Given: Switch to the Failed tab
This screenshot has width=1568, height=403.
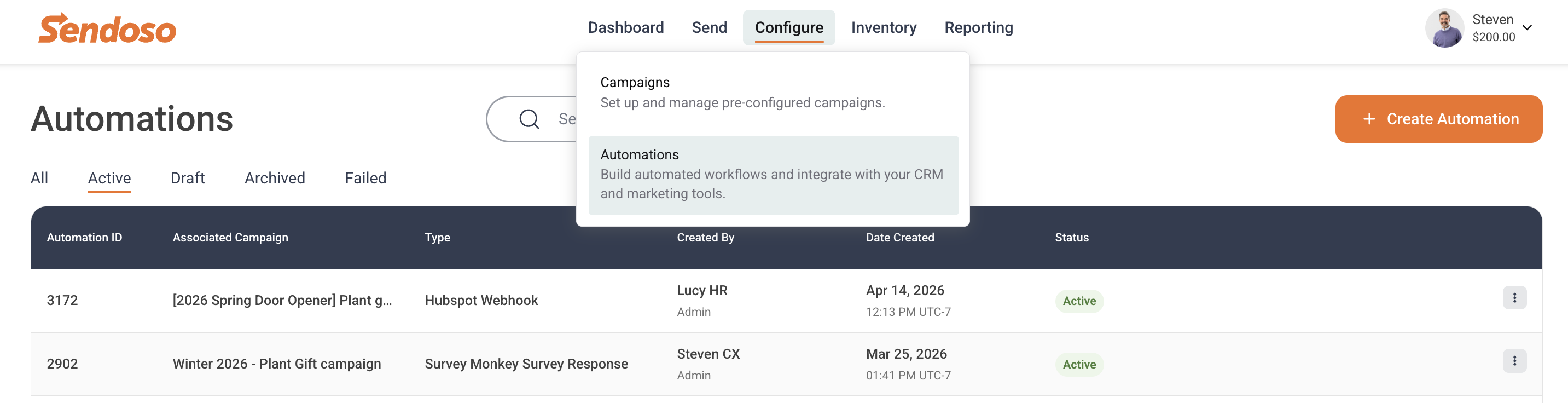Looking at the screenshot, I should 365,178.
